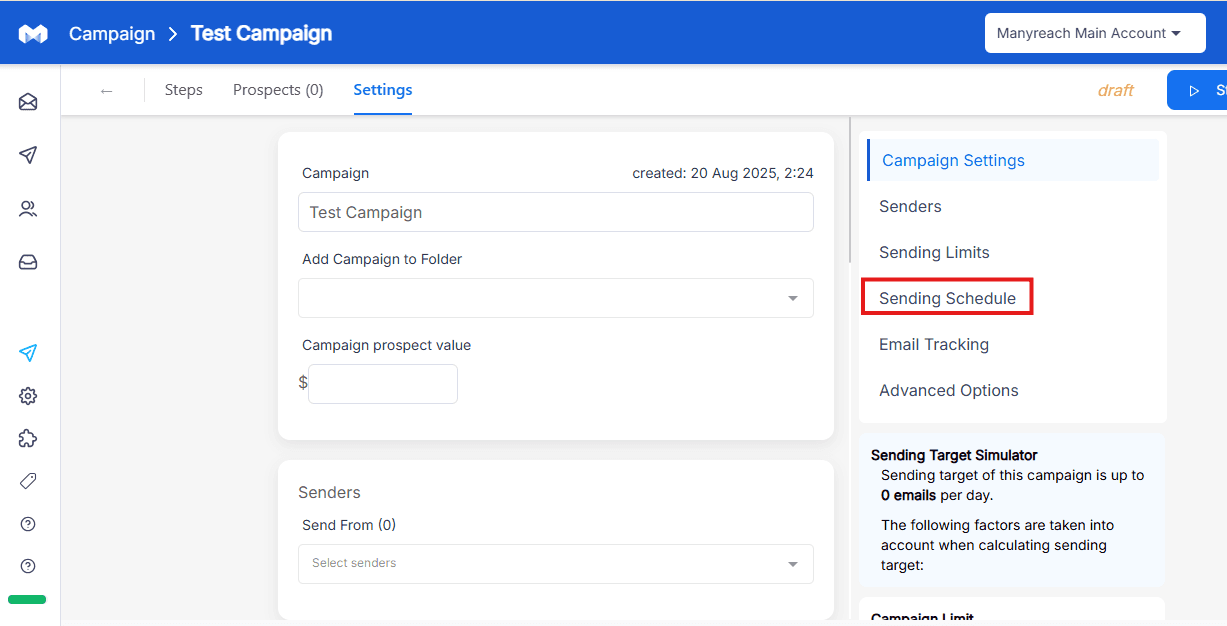The width and height of the screenshot is (1227, 626).
Task: Open Sending Schedule in the settings menu
Action: pyautogui.click(x=947, y=298)
